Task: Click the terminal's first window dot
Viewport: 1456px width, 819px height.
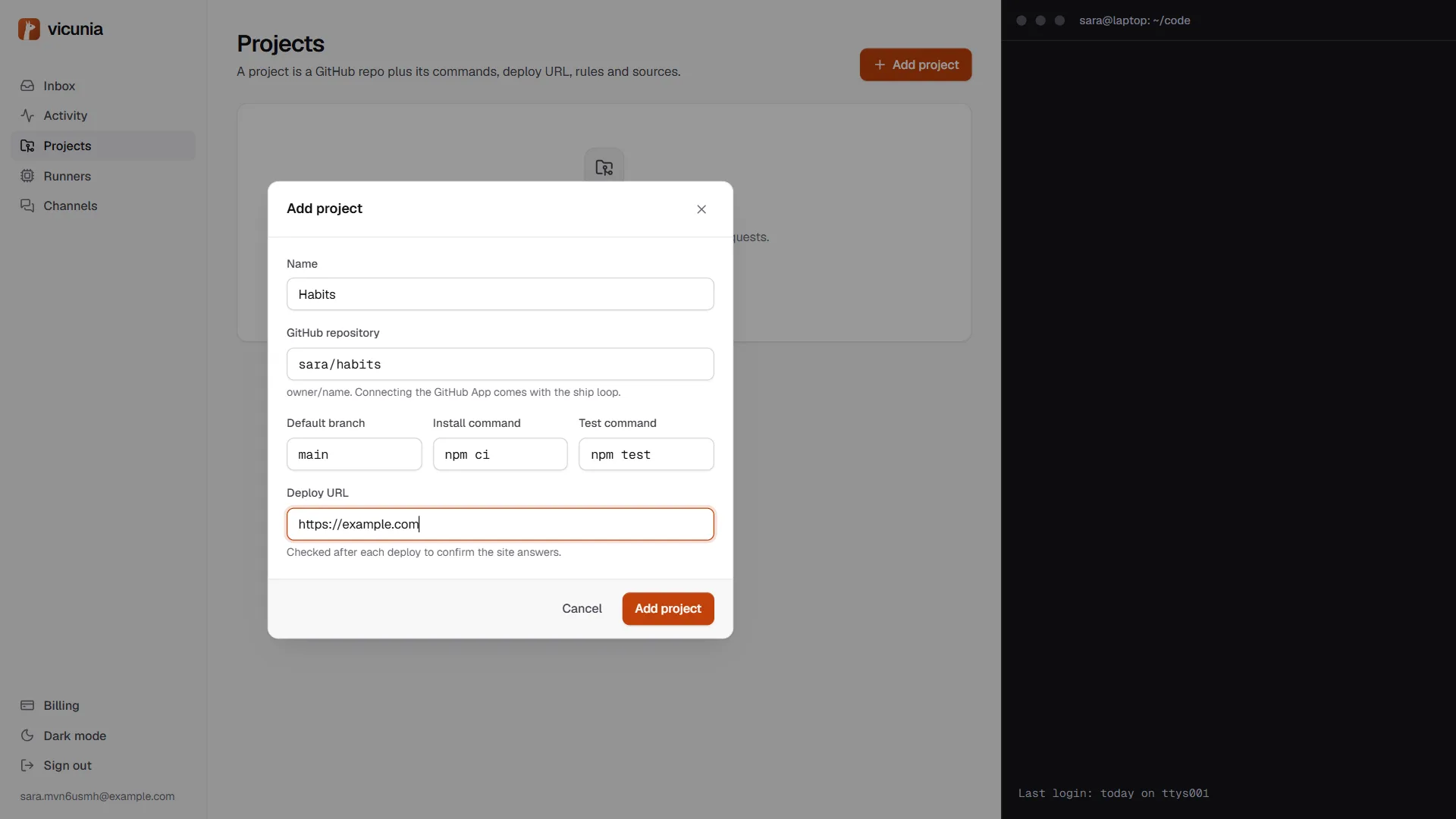Action: [1021, 20]
